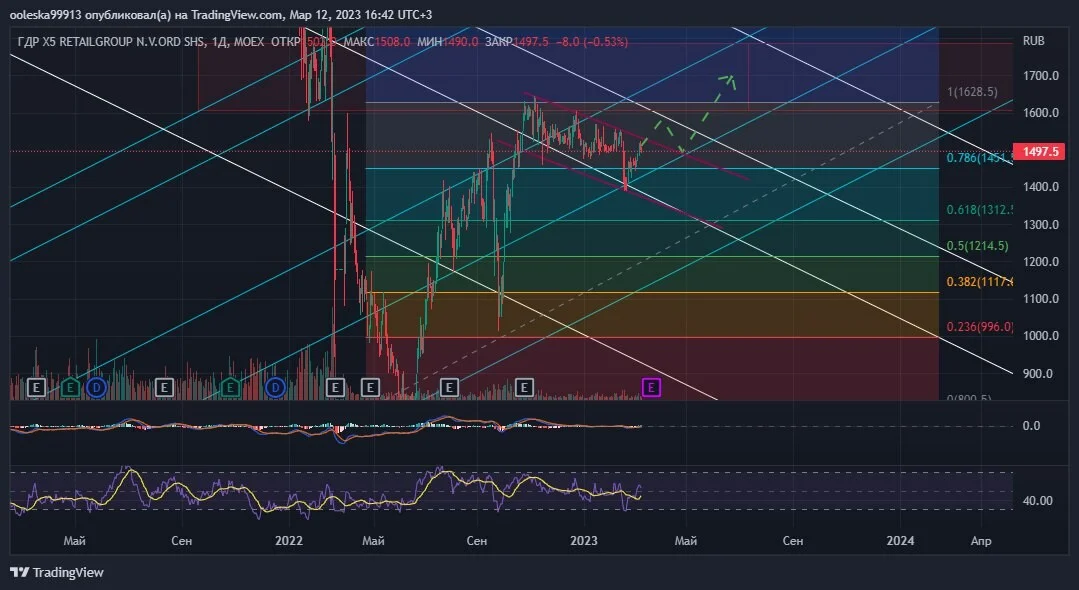Click the 1200.0 price axis value
1079x590 pixels.
[1040, 262]
